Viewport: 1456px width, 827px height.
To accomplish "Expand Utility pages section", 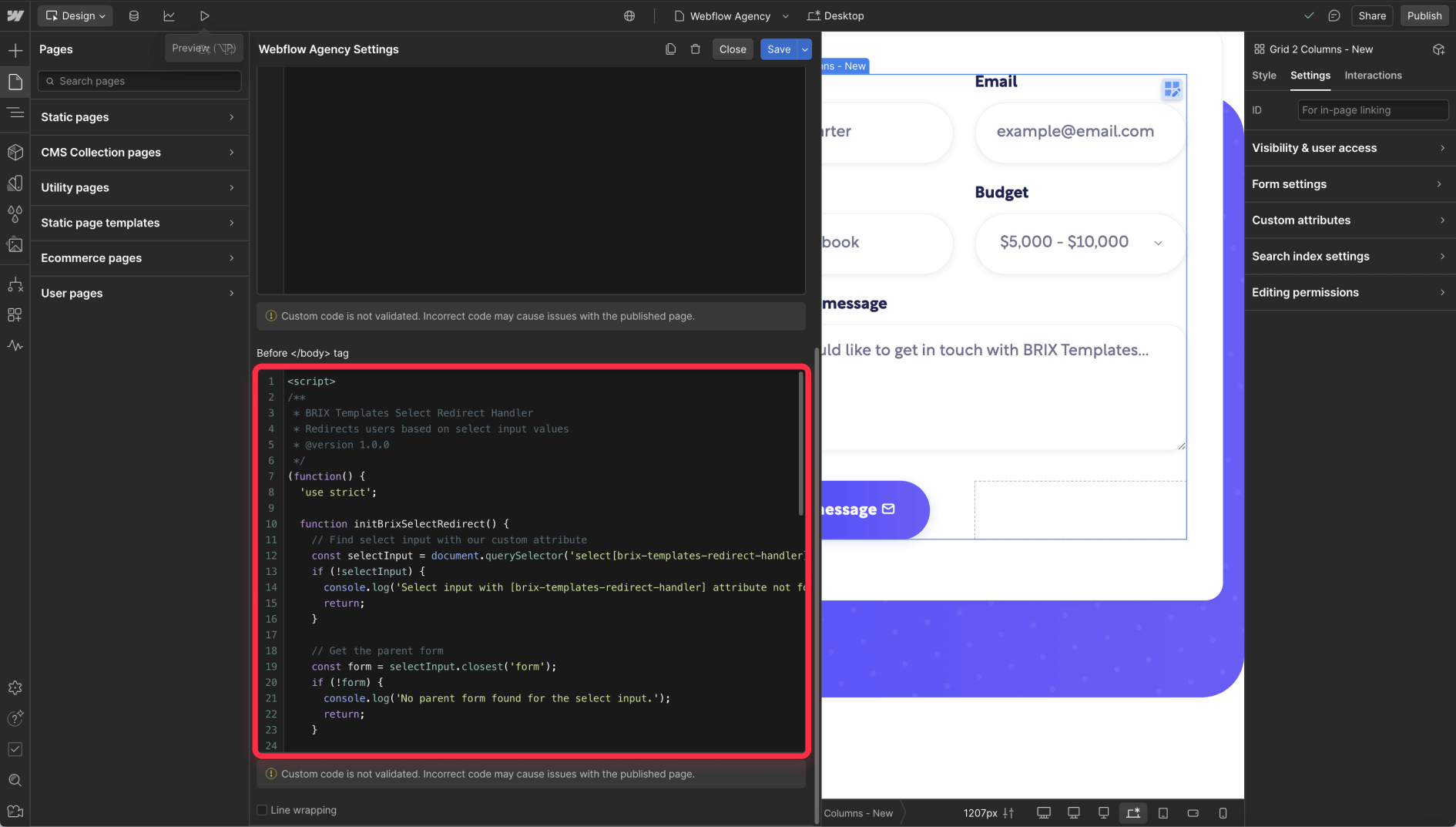I will click(139, 187).
